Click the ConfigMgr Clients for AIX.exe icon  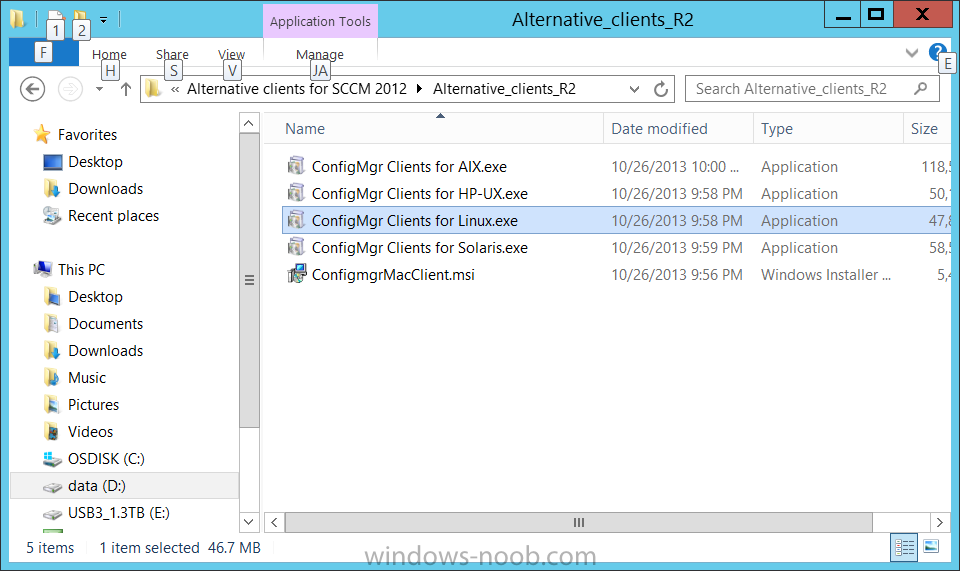296,166
